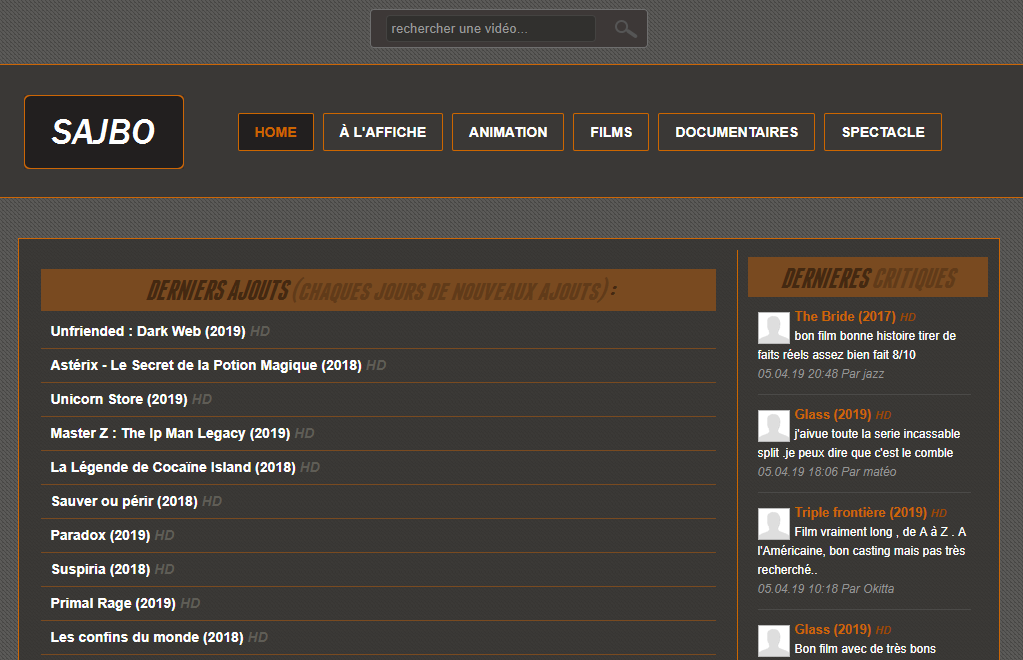
Task: Click review text 'bon film bonne histoire'
Action: (857, 345)
